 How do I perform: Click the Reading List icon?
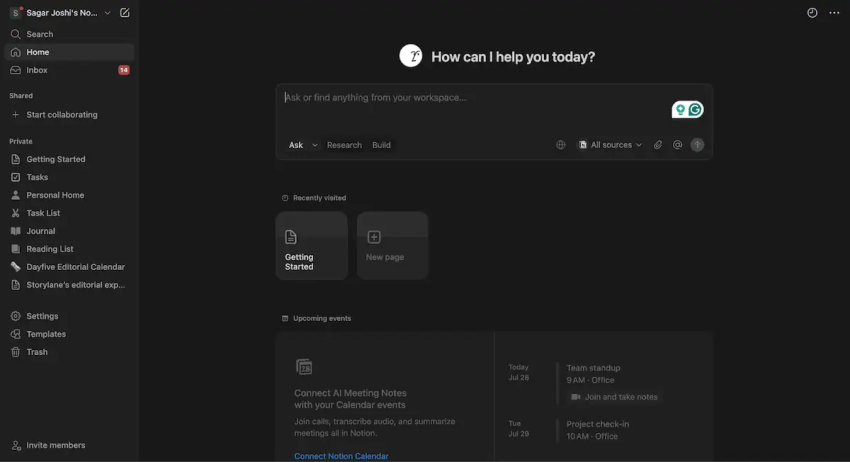pos(16,248)
